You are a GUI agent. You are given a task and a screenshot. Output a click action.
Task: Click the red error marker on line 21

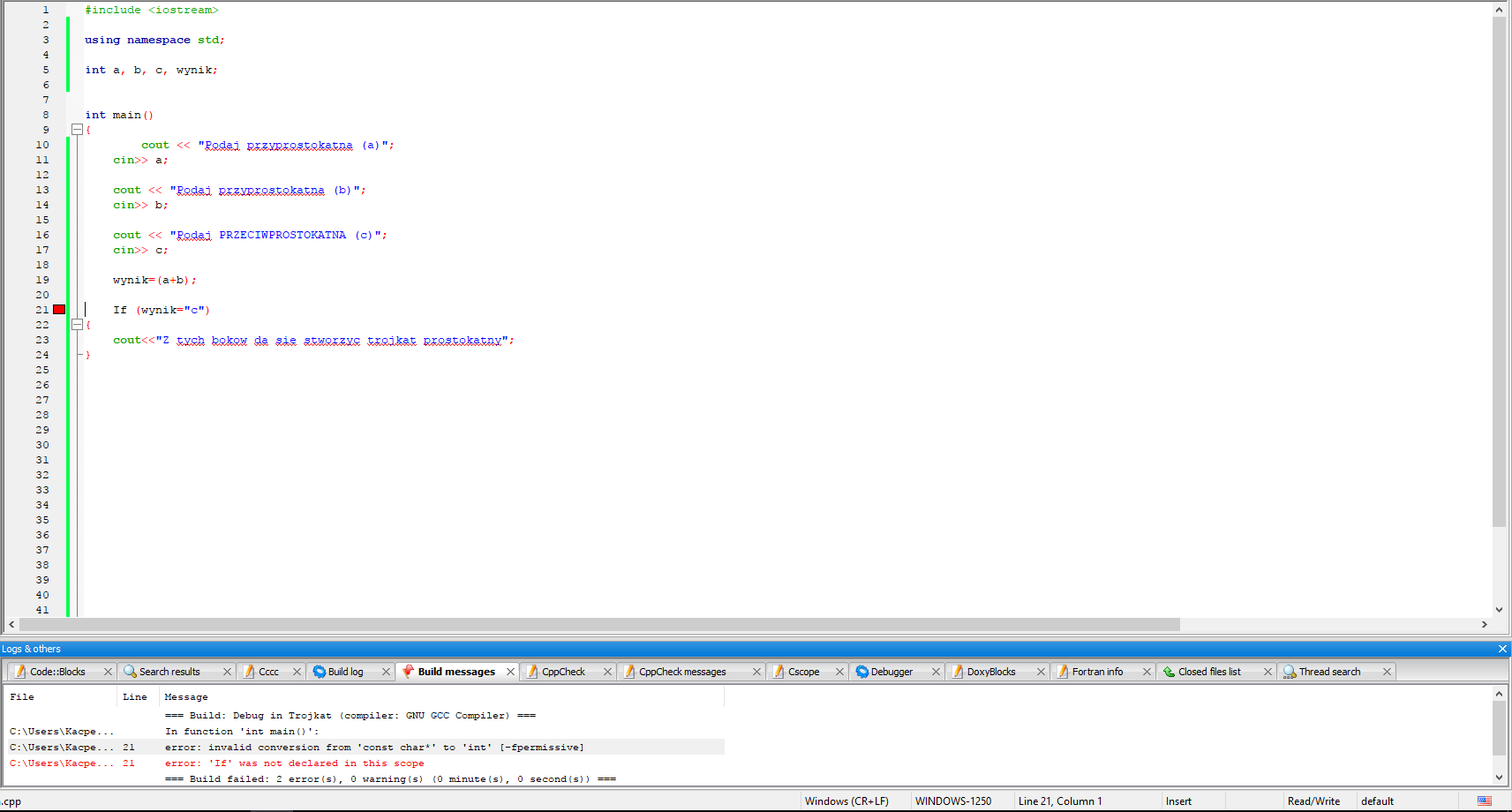(59, 310)
